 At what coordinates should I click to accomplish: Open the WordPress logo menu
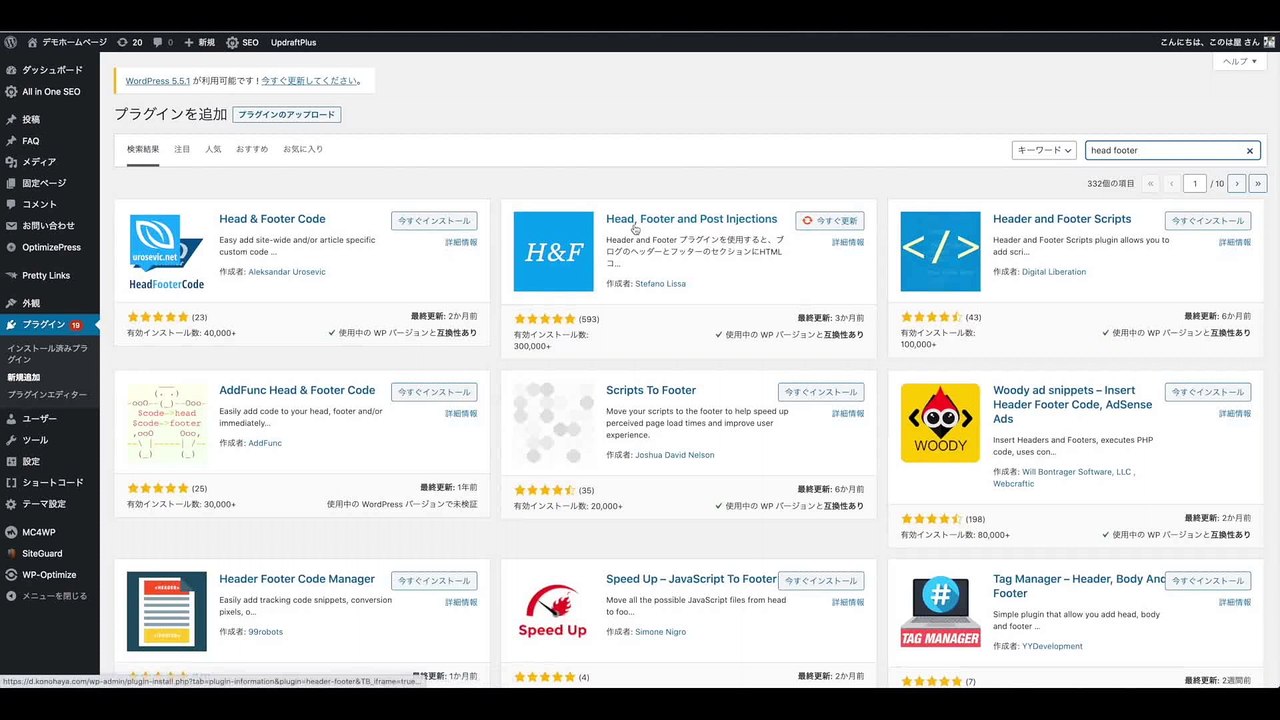pos(11,42)
